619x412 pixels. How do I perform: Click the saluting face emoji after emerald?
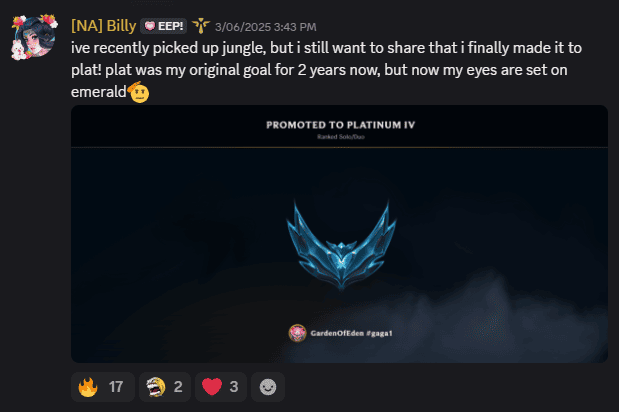(x=139, y=92)
